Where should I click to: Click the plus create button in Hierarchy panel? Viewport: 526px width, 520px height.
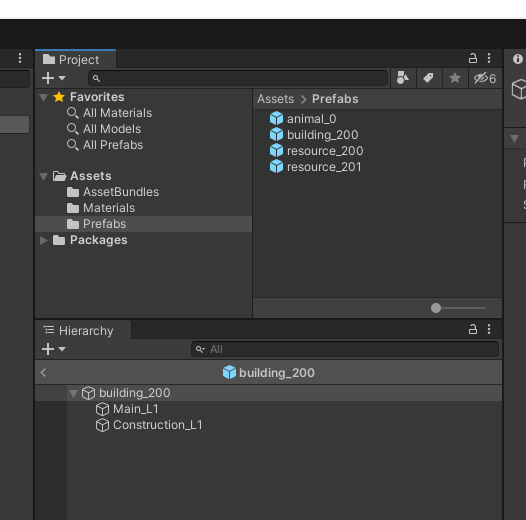pyautogui.click(x=53, y=349)
